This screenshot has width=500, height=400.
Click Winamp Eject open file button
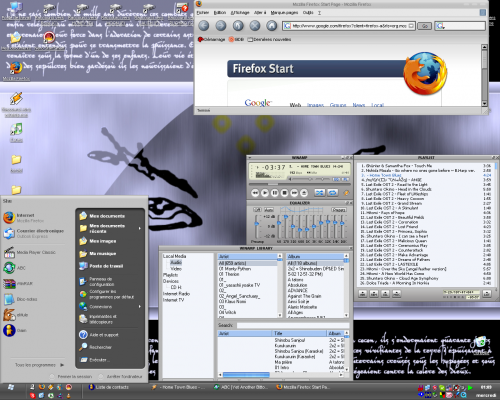(x=304, y=193)
